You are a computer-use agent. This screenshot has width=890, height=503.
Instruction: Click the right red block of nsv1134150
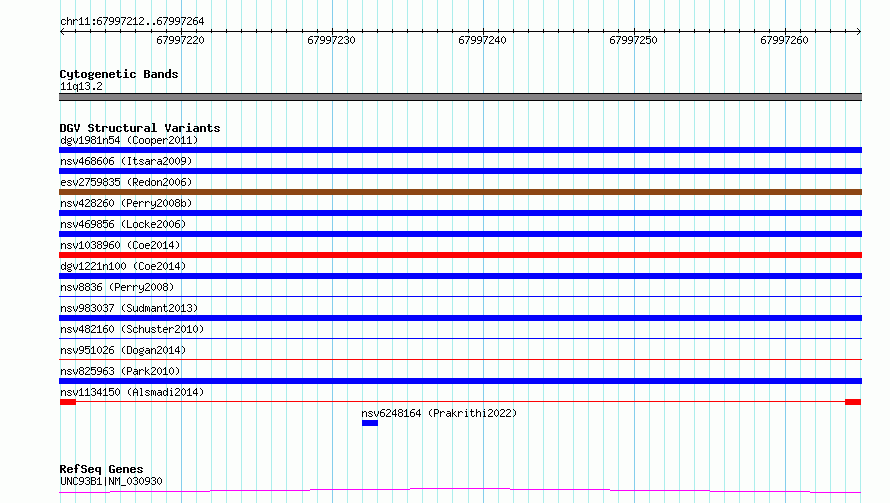[853, 402]
